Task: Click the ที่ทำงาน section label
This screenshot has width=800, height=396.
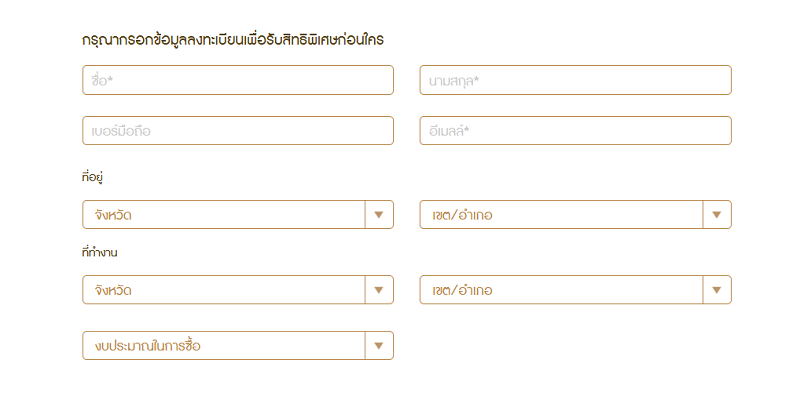Action: 99,253
